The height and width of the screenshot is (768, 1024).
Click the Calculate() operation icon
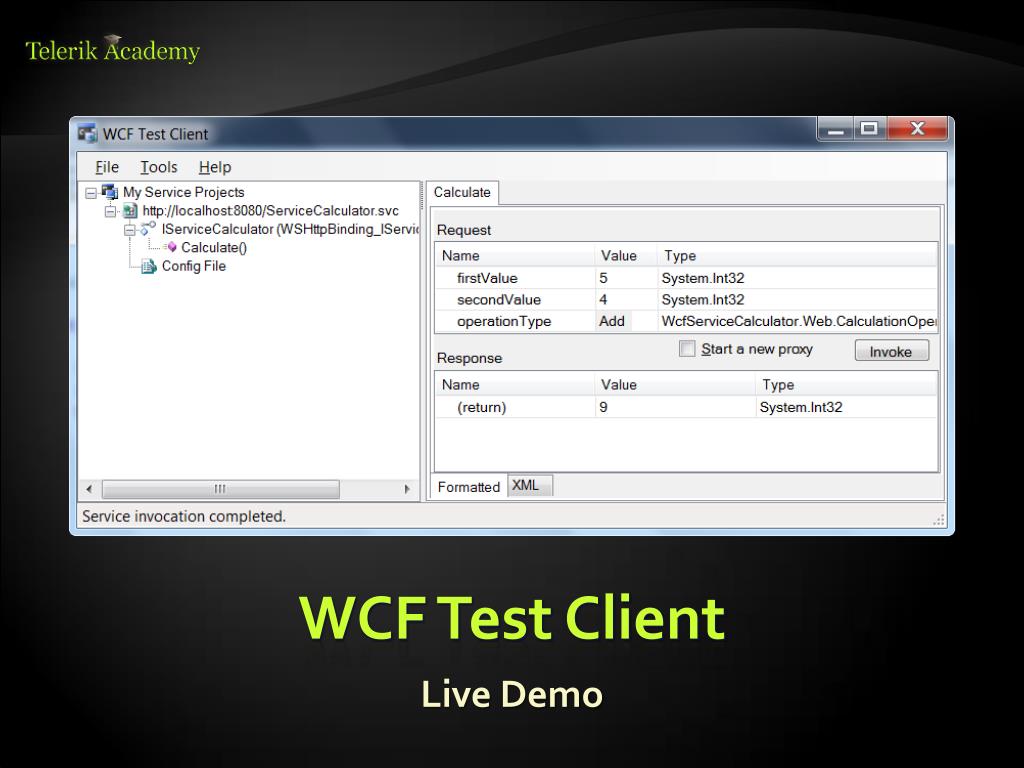pyautogui.click(x=171, y=247)
